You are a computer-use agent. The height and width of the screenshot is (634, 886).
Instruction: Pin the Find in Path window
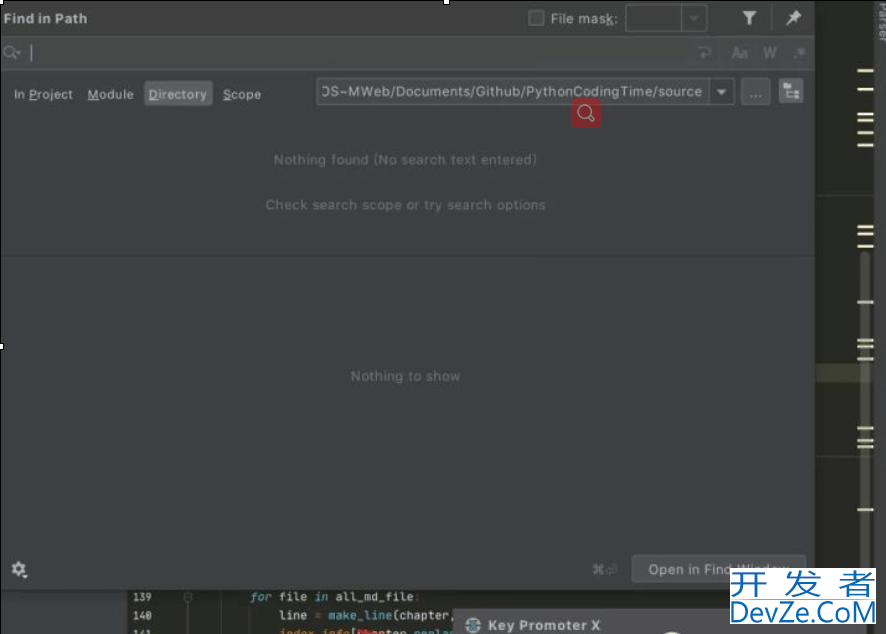tap(793, 18)
